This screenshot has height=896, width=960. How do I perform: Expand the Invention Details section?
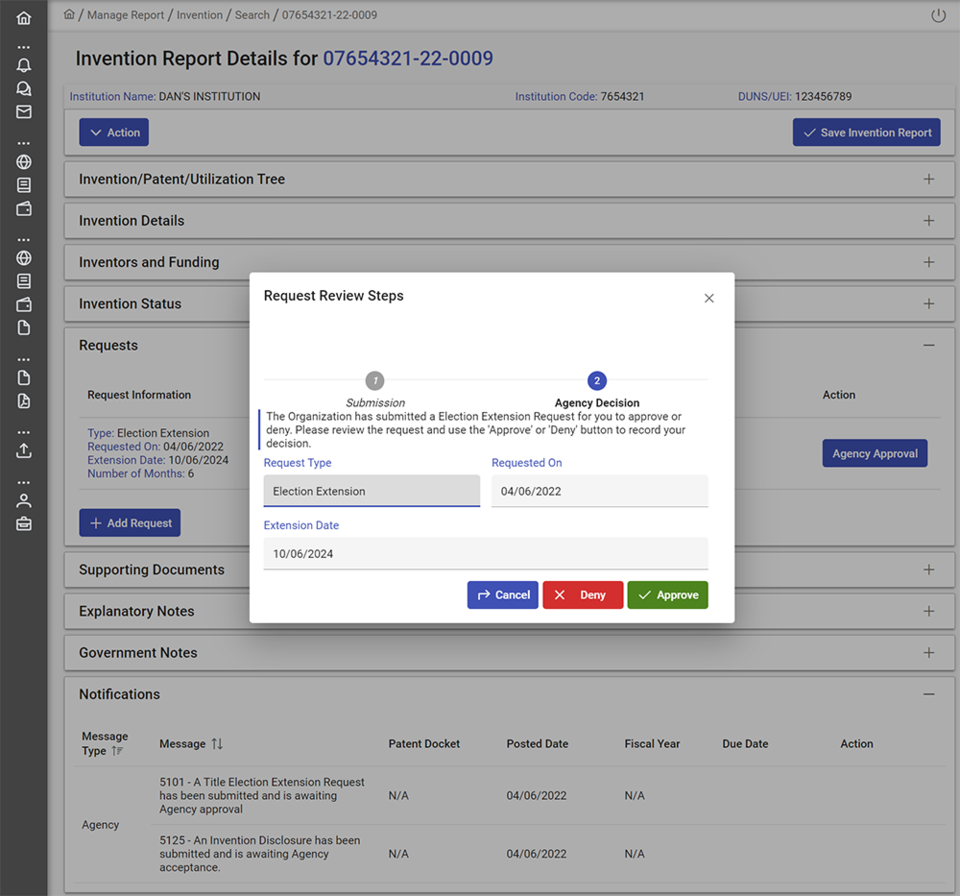point(928,221)
